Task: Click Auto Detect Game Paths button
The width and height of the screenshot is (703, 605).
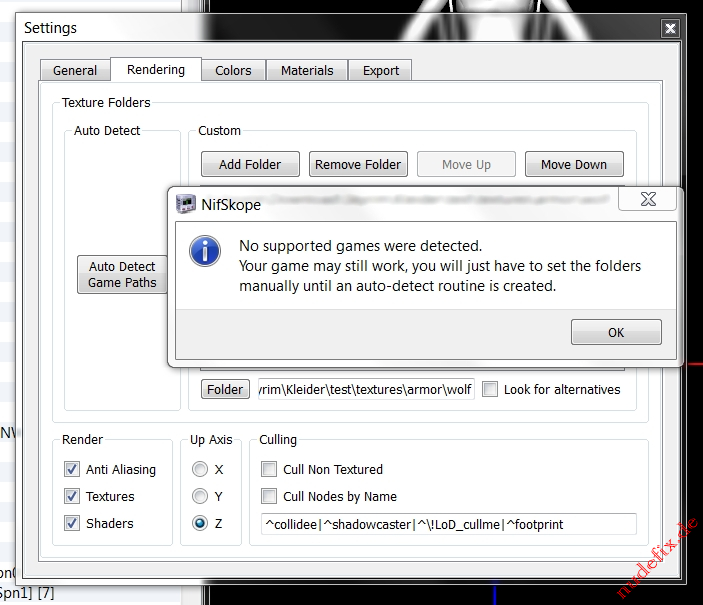Action: [x=122, y=274]
